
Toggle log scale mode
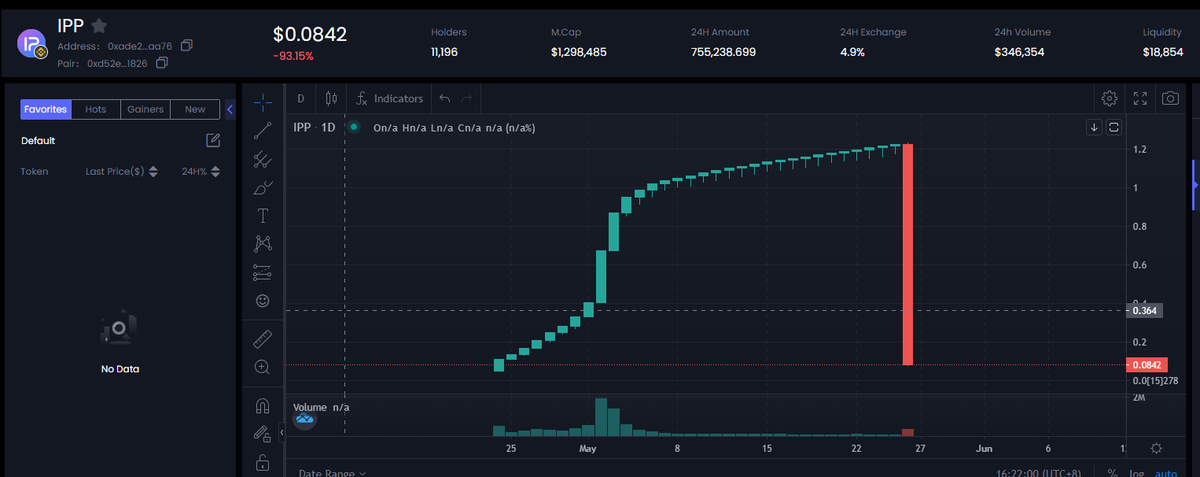1138,472
